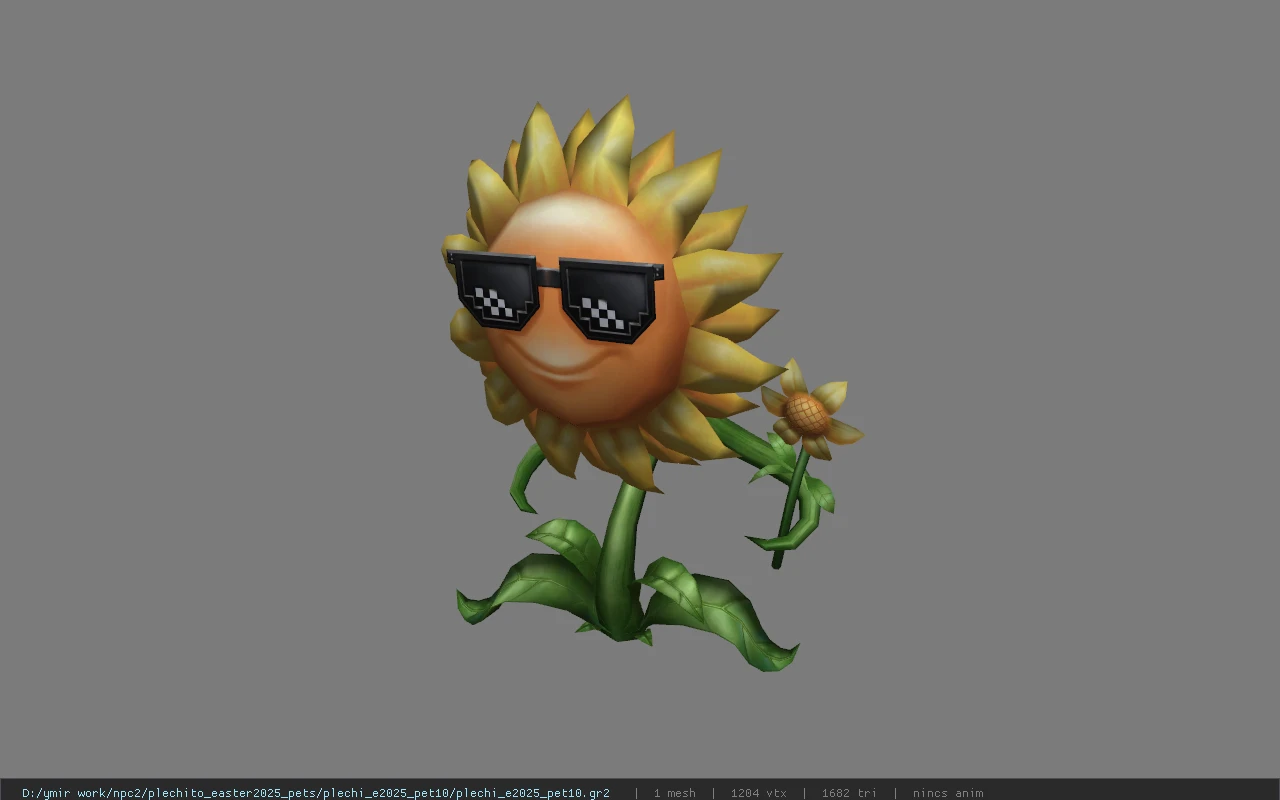Click the small sunflower held by the model
This screenshot has width=1280, height=800.
[809, 412]
